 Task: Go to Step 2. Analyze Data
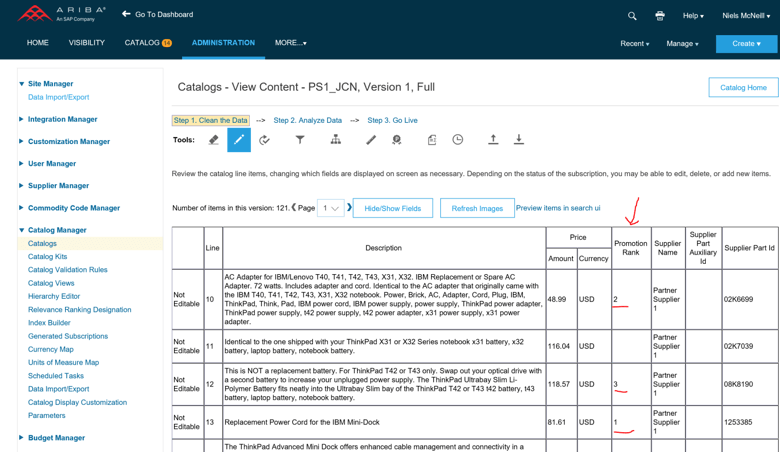[307, 120]
